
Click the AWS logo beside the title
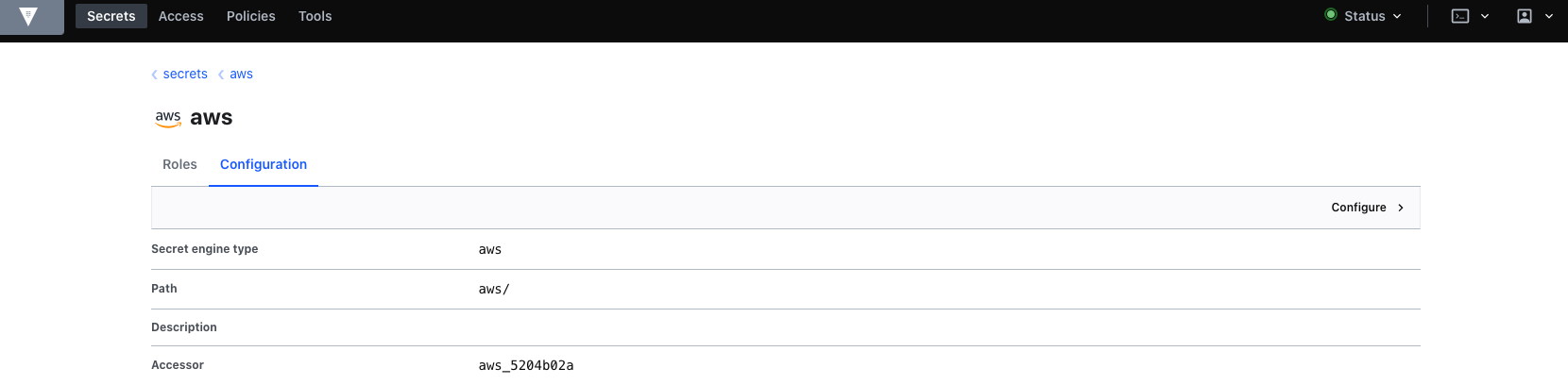(x=168, y=118)
